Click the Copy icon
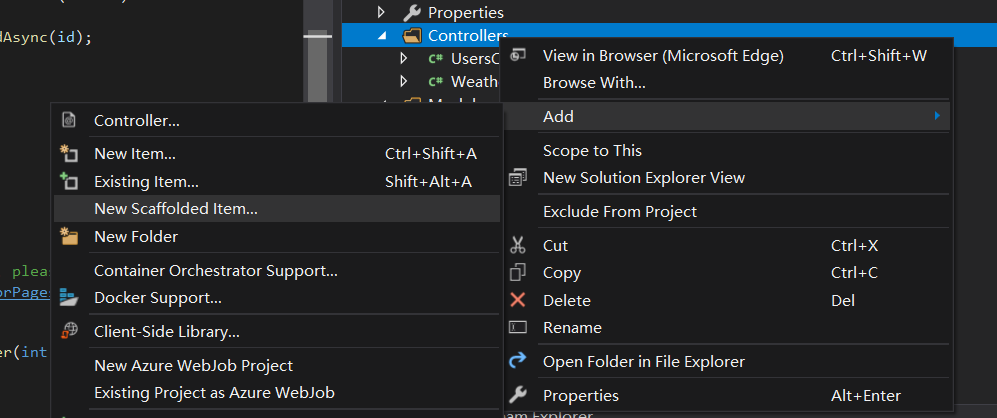997x418 pixels. 518,272
